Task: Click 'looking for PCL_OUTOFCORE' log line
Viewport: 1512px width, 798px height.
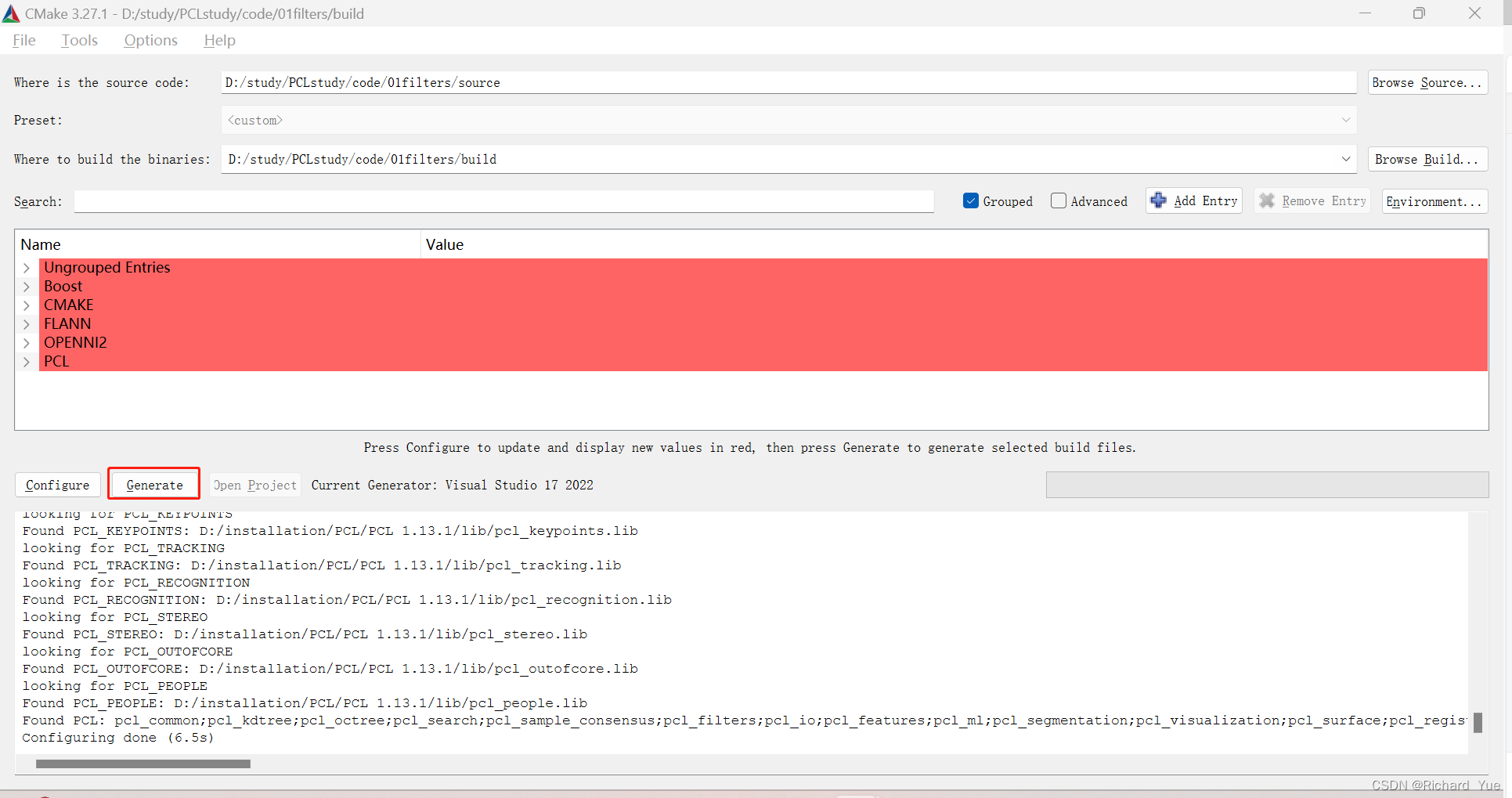Action: (x=128, y=652)
